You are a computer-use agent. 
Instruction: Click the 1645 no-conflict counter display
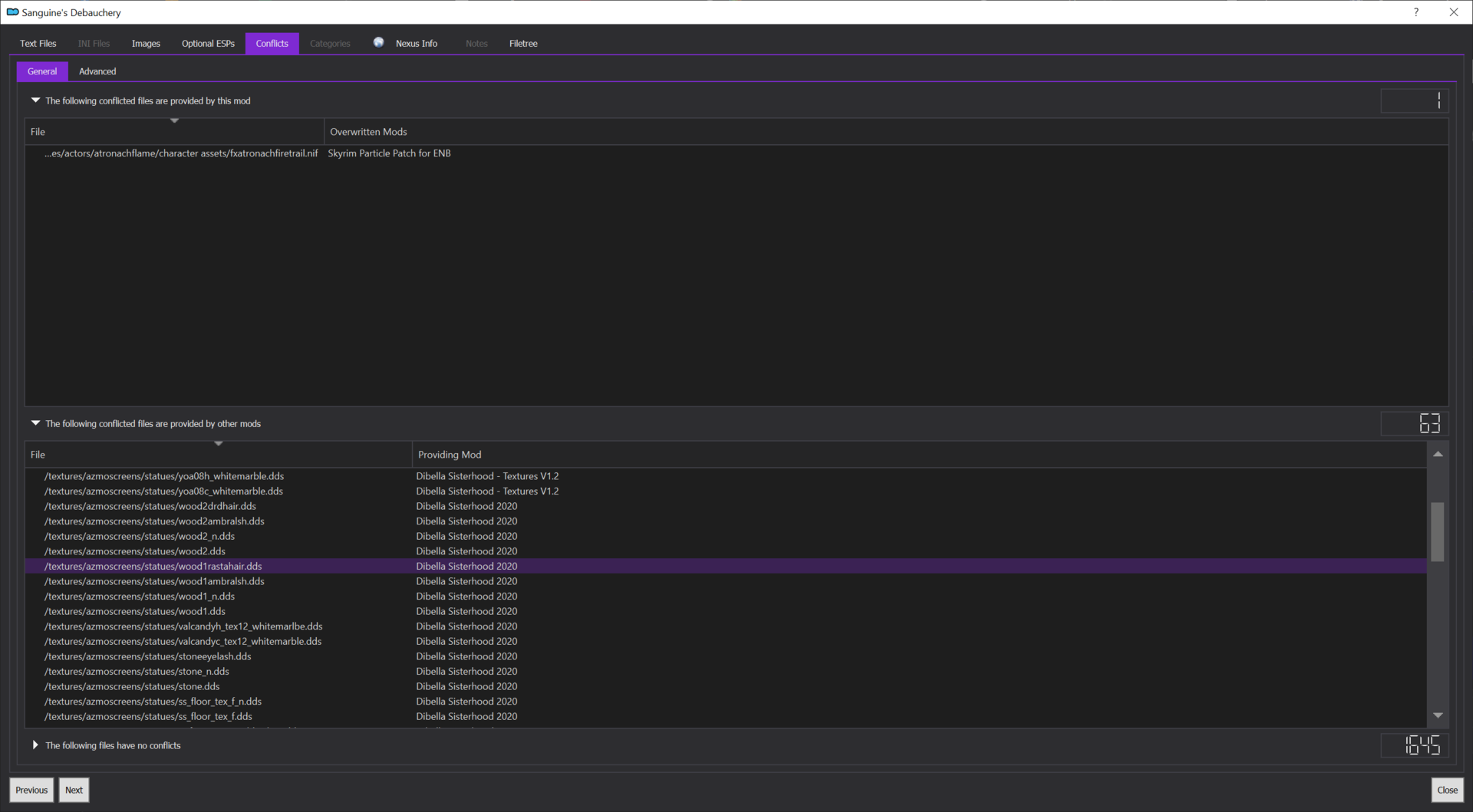1415,745
